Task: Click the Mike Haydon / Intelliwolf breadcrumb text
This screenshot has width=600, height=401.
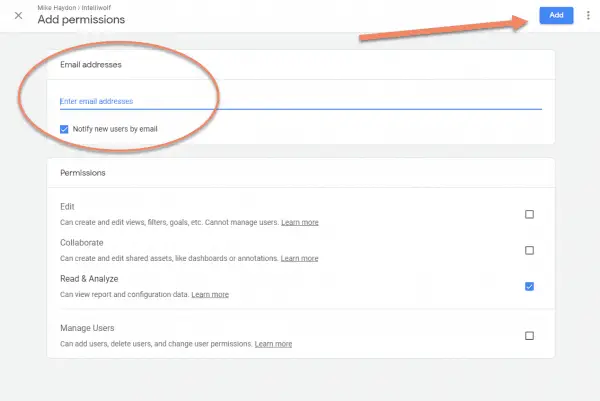Action: tap(74, 8)
